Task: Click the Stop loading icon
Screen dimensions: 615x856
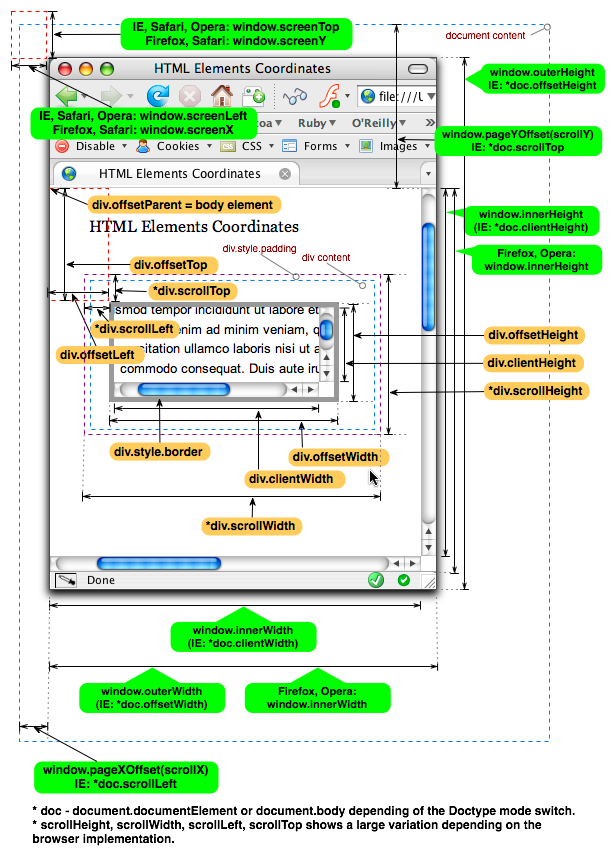Action: [x=190, y=96]
